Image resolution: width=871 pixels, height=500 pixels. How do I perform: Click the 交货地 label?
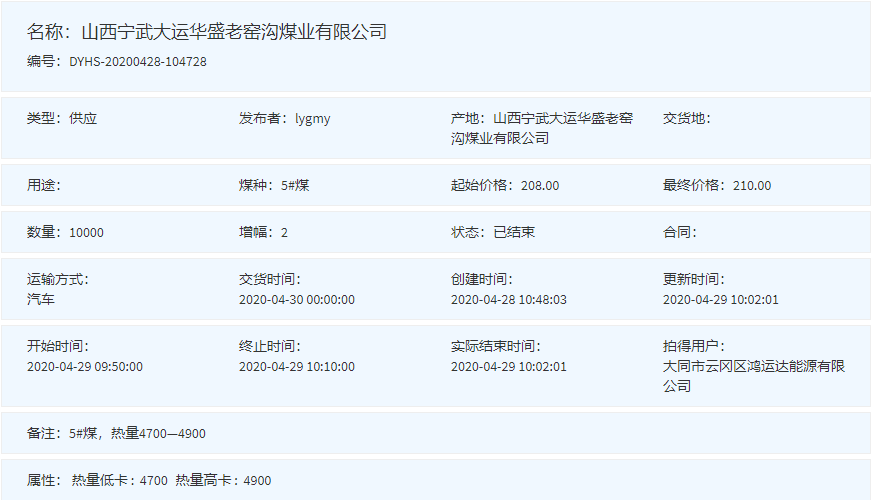[x=687, y=118]
